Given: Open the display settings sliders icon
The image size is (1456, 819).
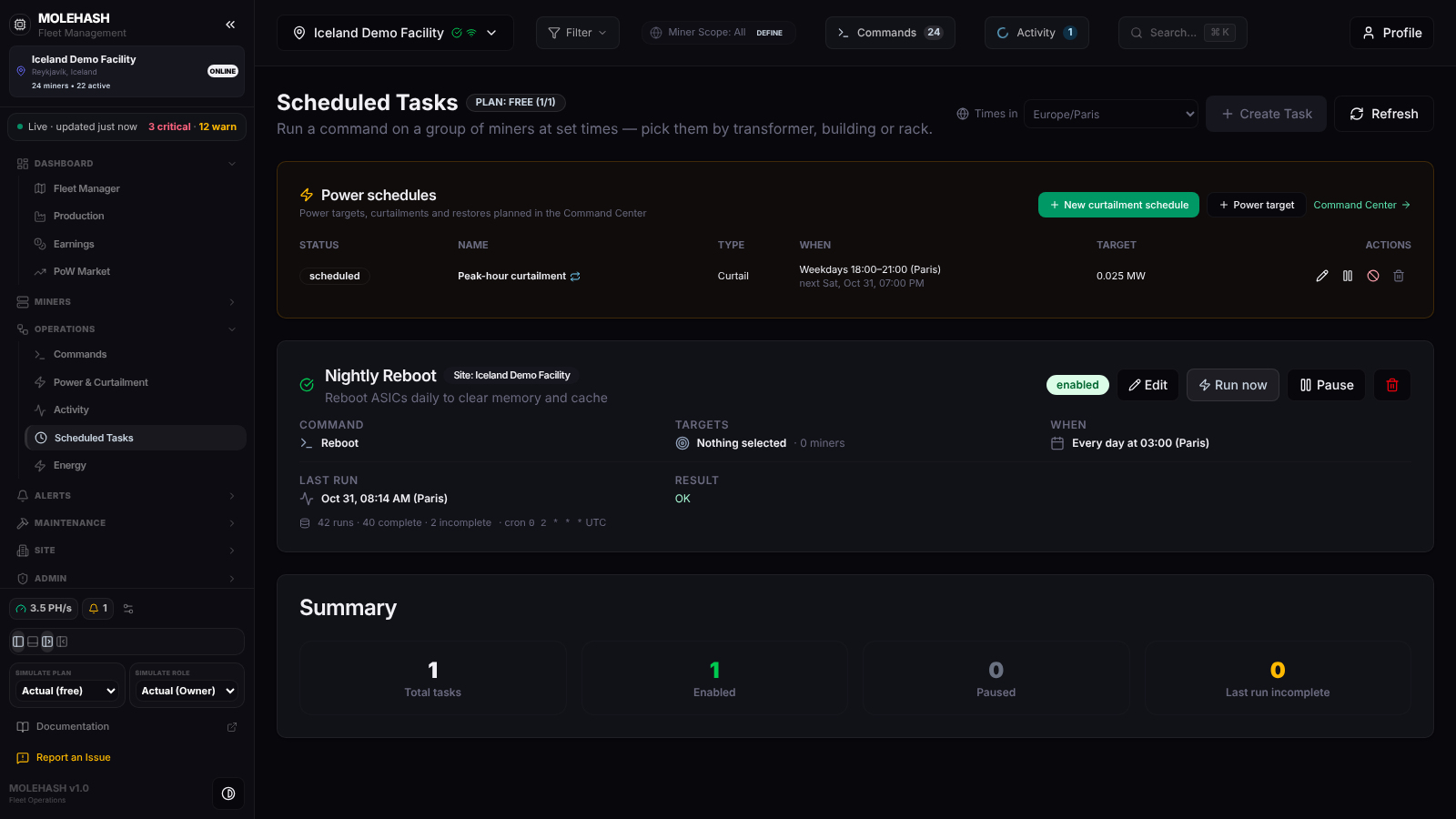Looking at the screenshot, I should click(x=128, y=609).
